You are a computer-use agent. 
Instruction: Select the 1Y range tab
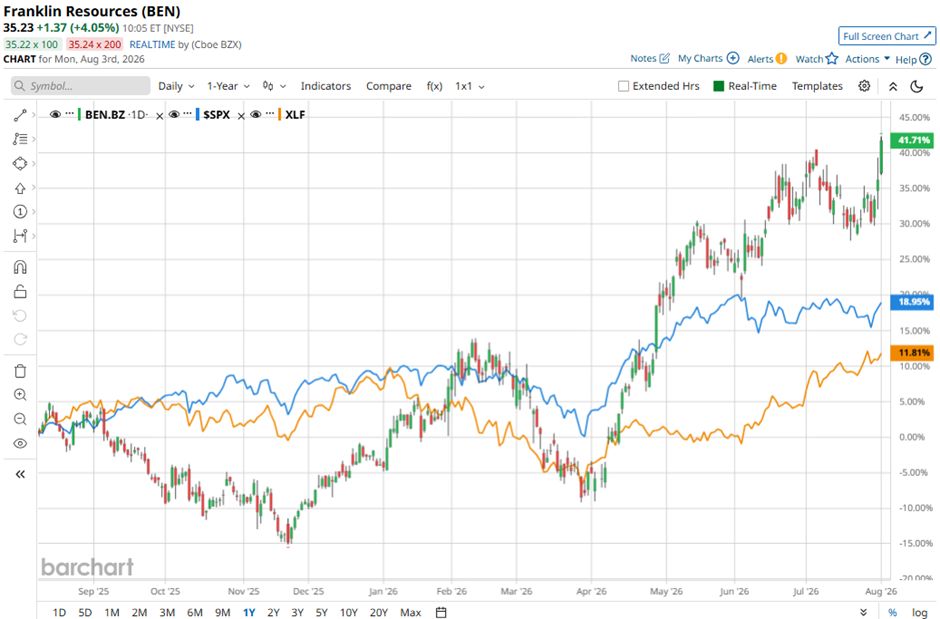[249, 612]
